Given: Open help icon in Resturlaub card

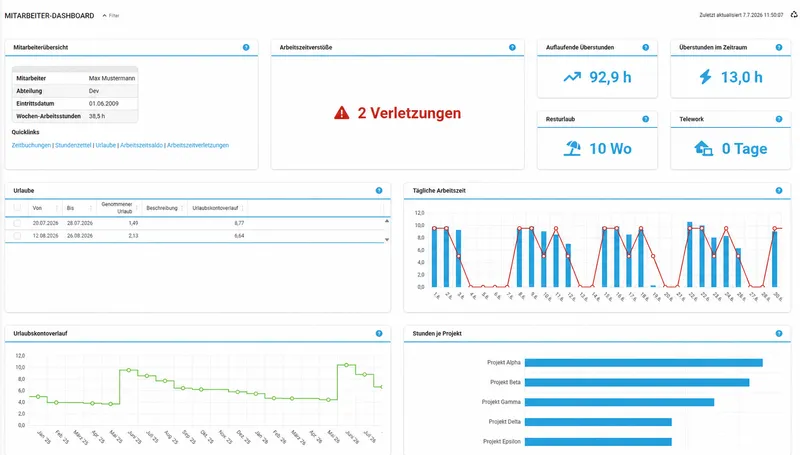Looking at the screenshot, I should (x=645, y=119).
